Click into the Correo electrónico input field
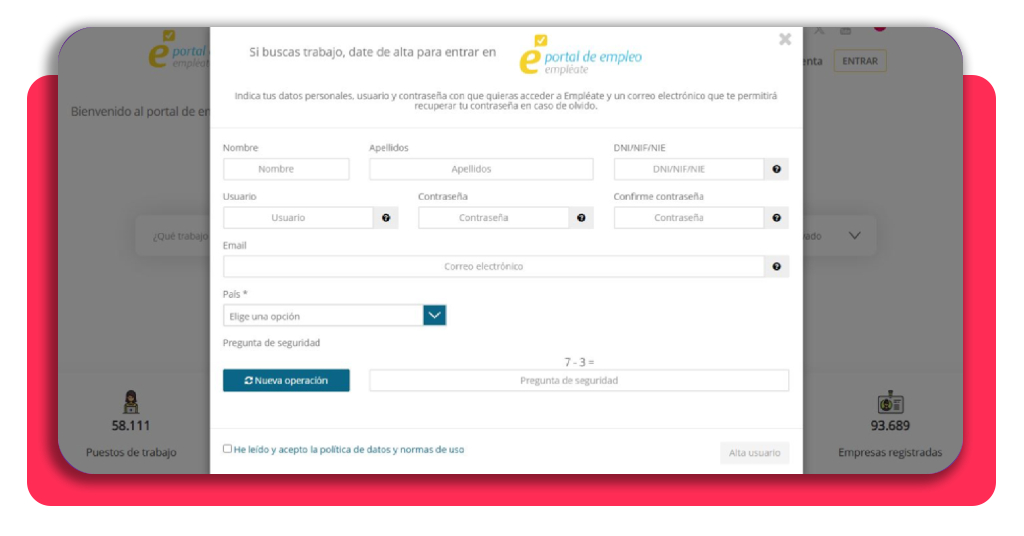This screenshot has width=1024, height=536. (x=494, y=266)
